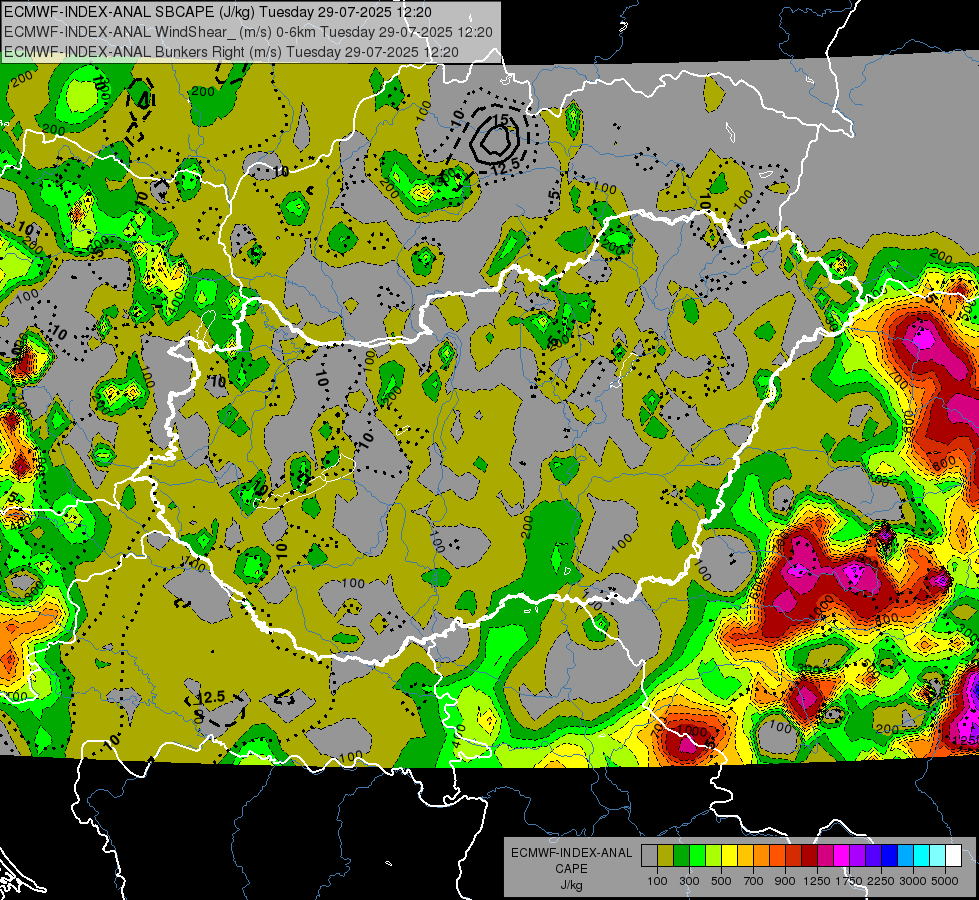Click the CAPE label in the legend
Image resolution: width=979 pixels, height=900 pixels.
571,869
